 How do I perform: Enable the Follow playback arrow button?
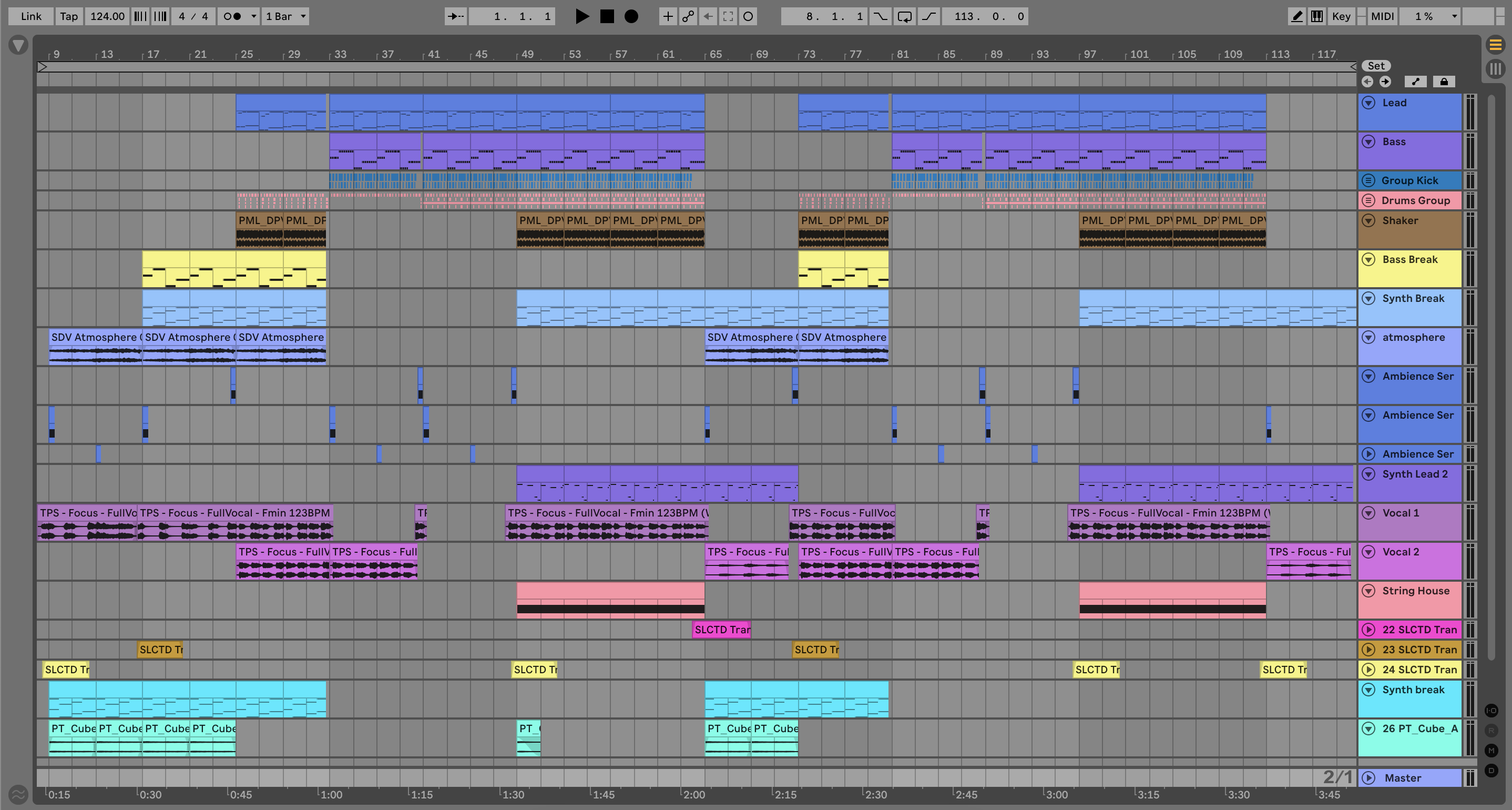pos(455,16)
